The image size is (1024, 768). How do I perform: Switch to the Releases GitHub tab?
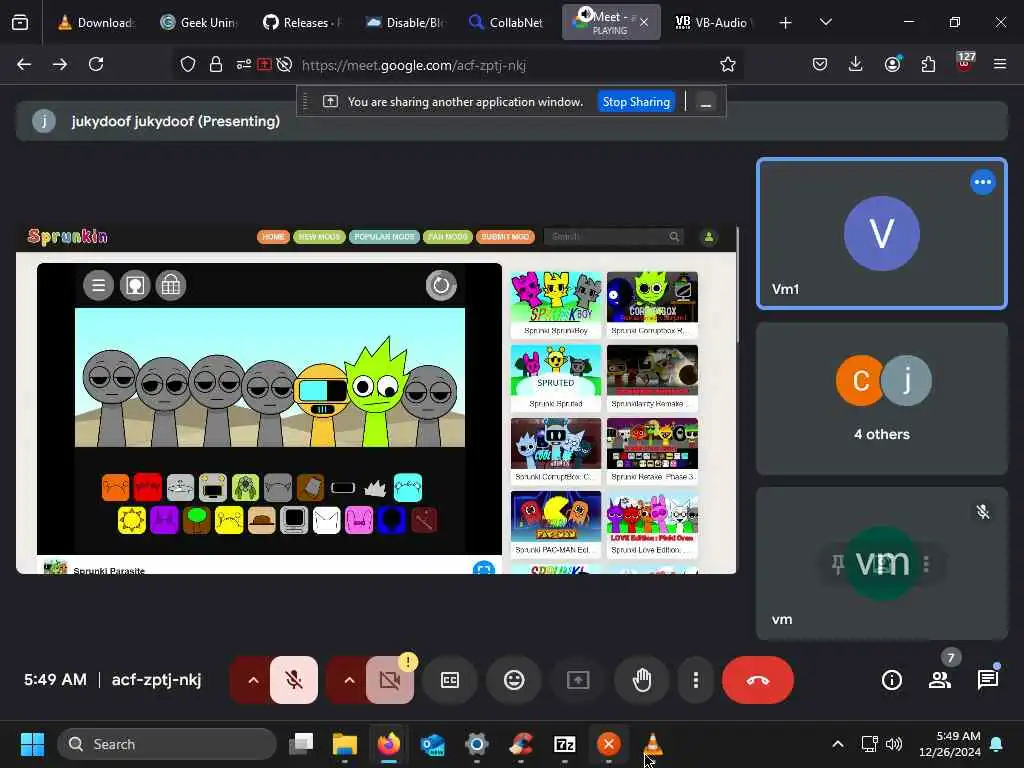[301, 22]
